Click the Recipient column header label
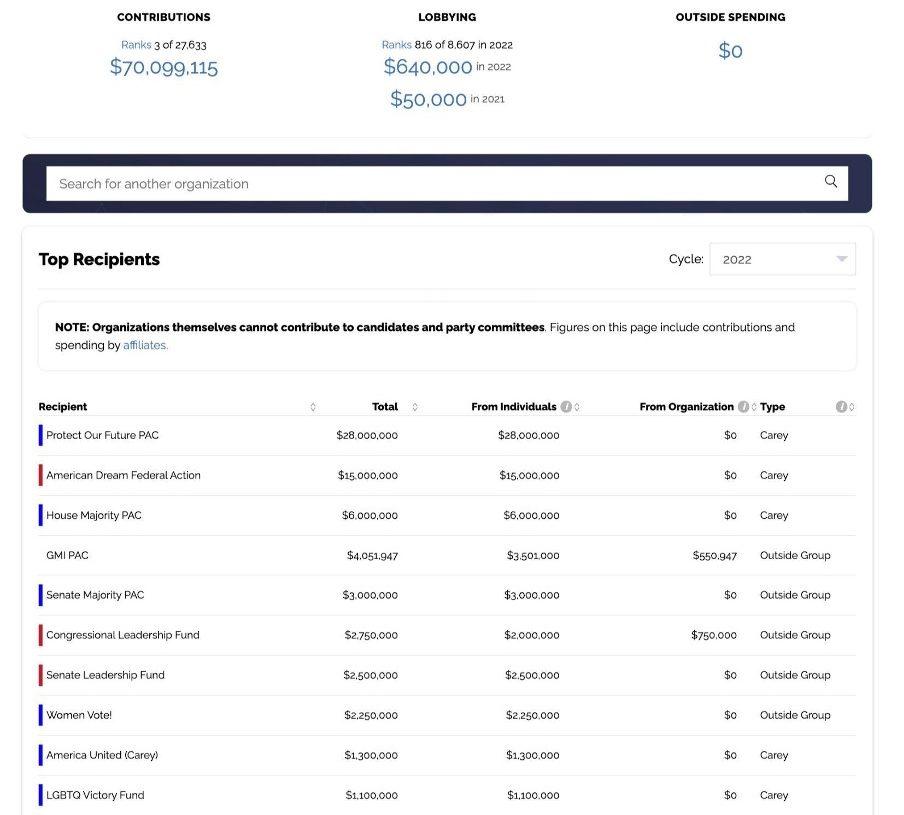Viewport: 904px width, 815px height. (63, 407)
